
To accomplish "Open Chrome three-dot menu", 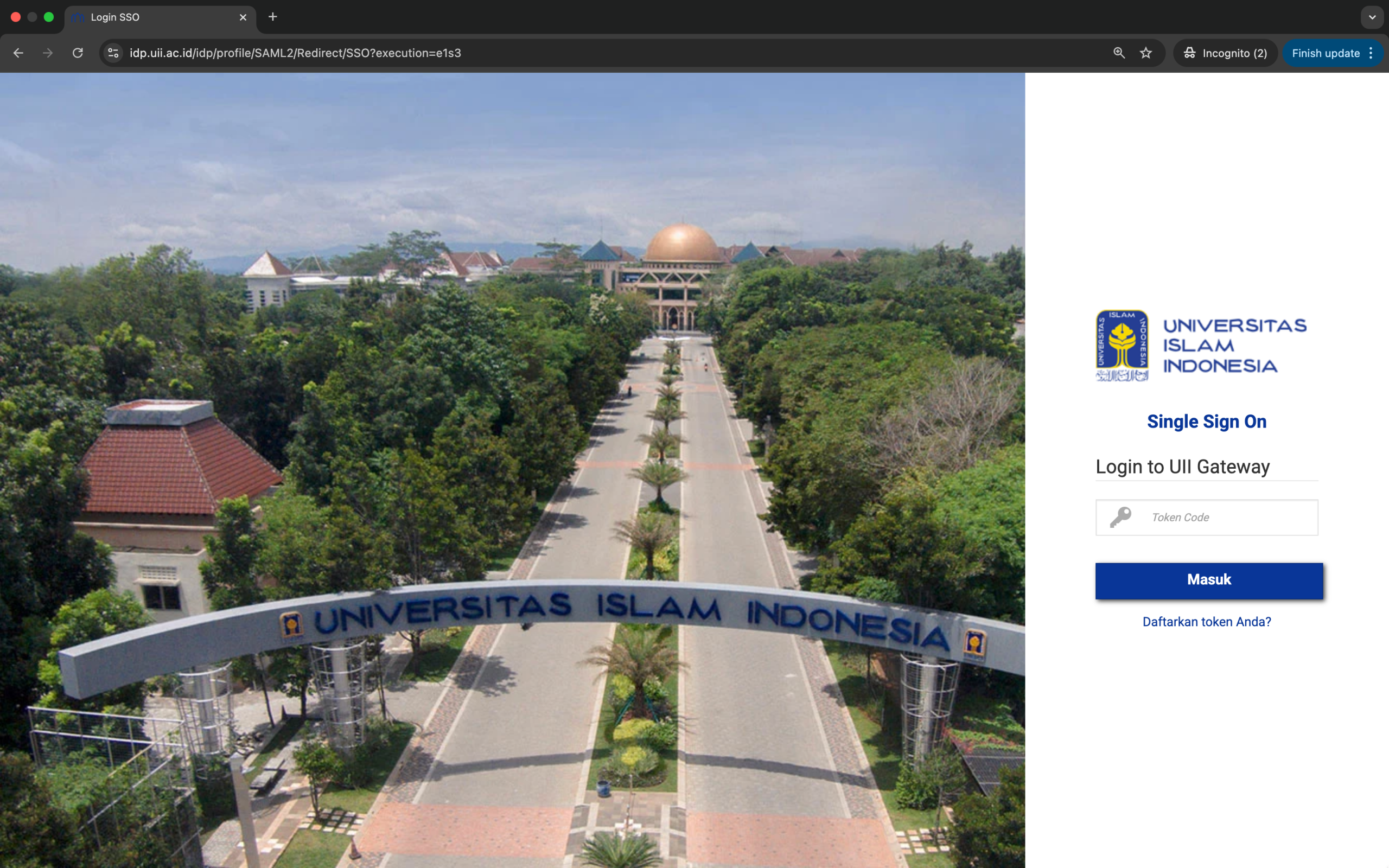I will [x=1371, y=53].
